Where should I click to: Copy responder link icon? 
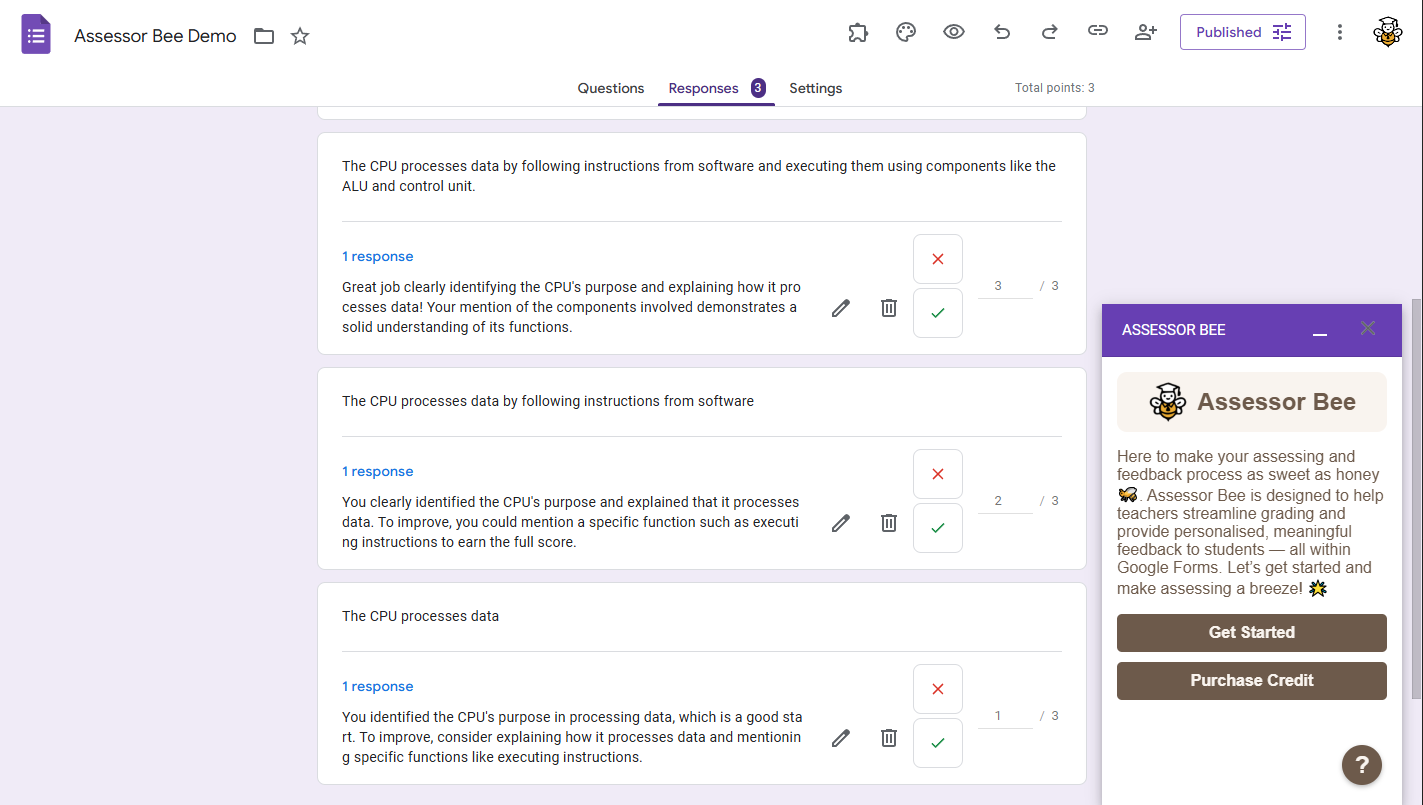pos(1098,31)
